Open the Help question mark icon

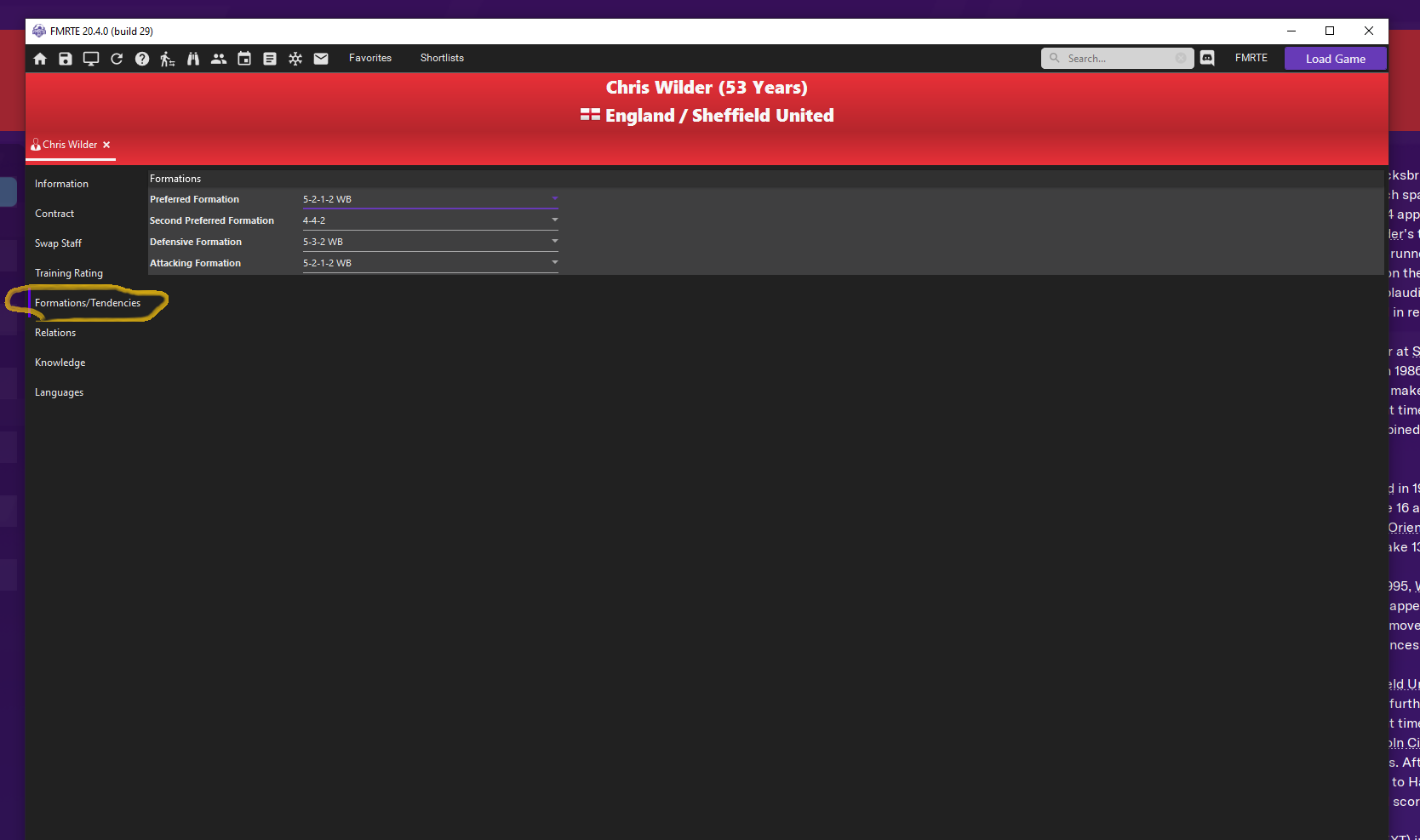point(142,59)
